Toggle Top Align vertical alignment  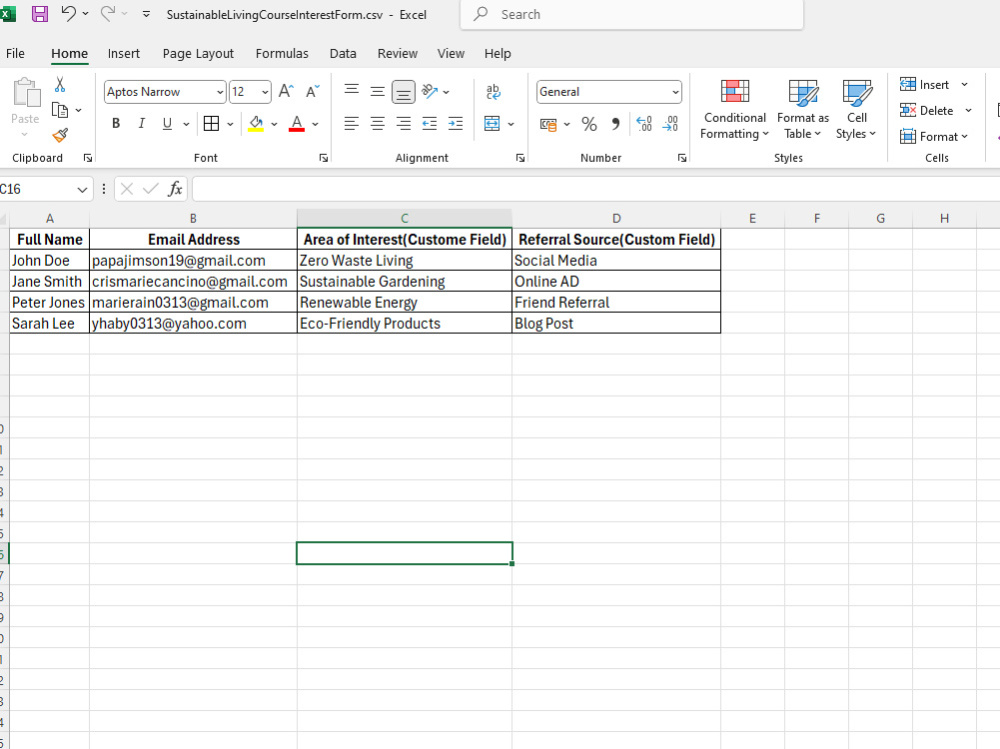point(351,91)
